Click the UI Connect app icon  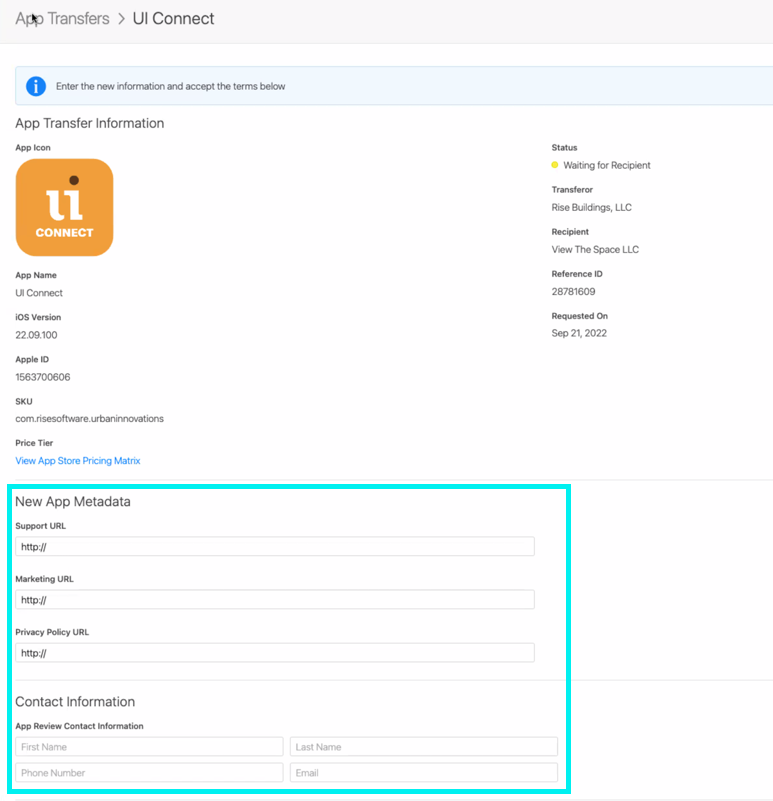click(x=64, y=207)
